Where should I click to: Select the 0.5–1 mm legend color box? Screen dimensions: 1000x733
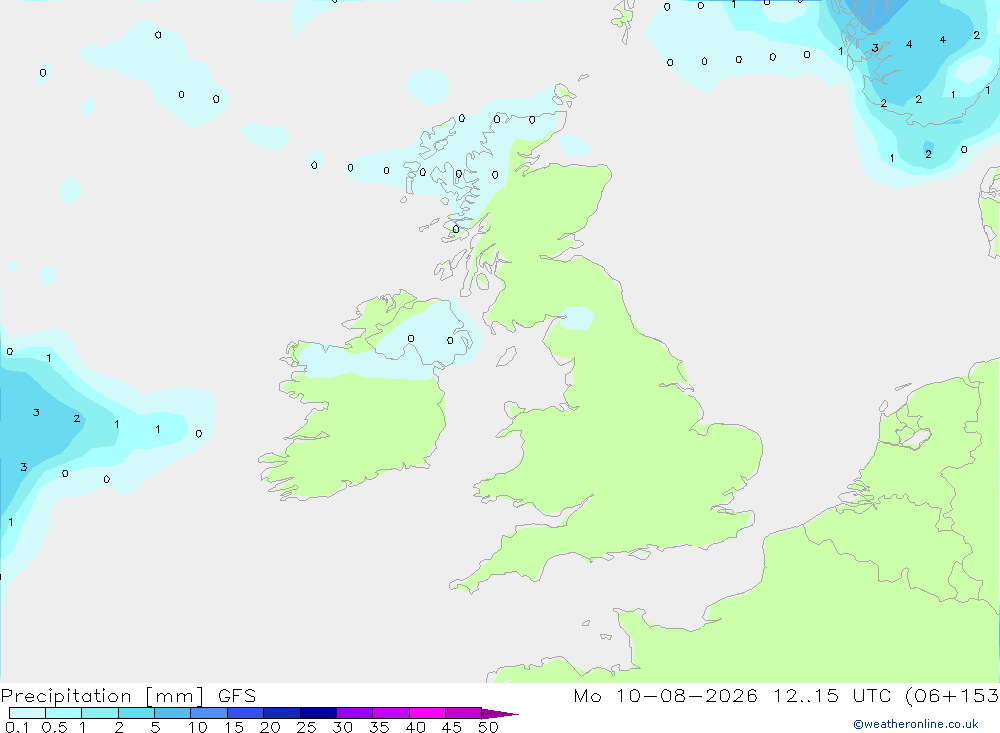pyautogui.click(x=63, y=713)
